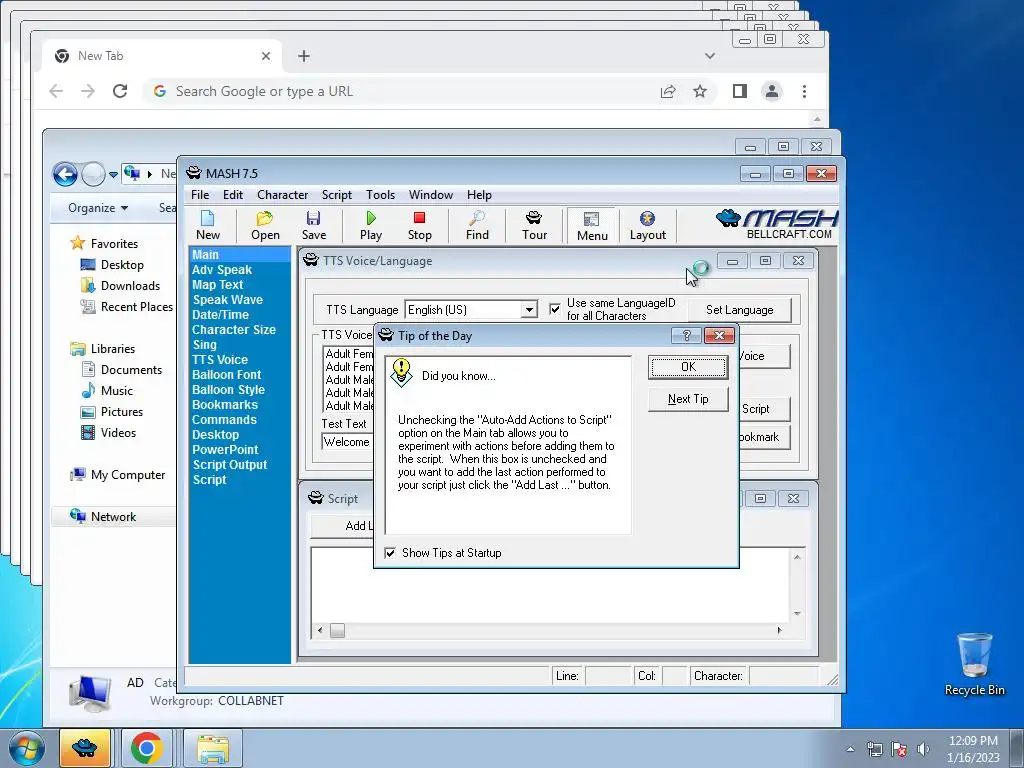Click the Chrome share icon

tap(667, 91)
